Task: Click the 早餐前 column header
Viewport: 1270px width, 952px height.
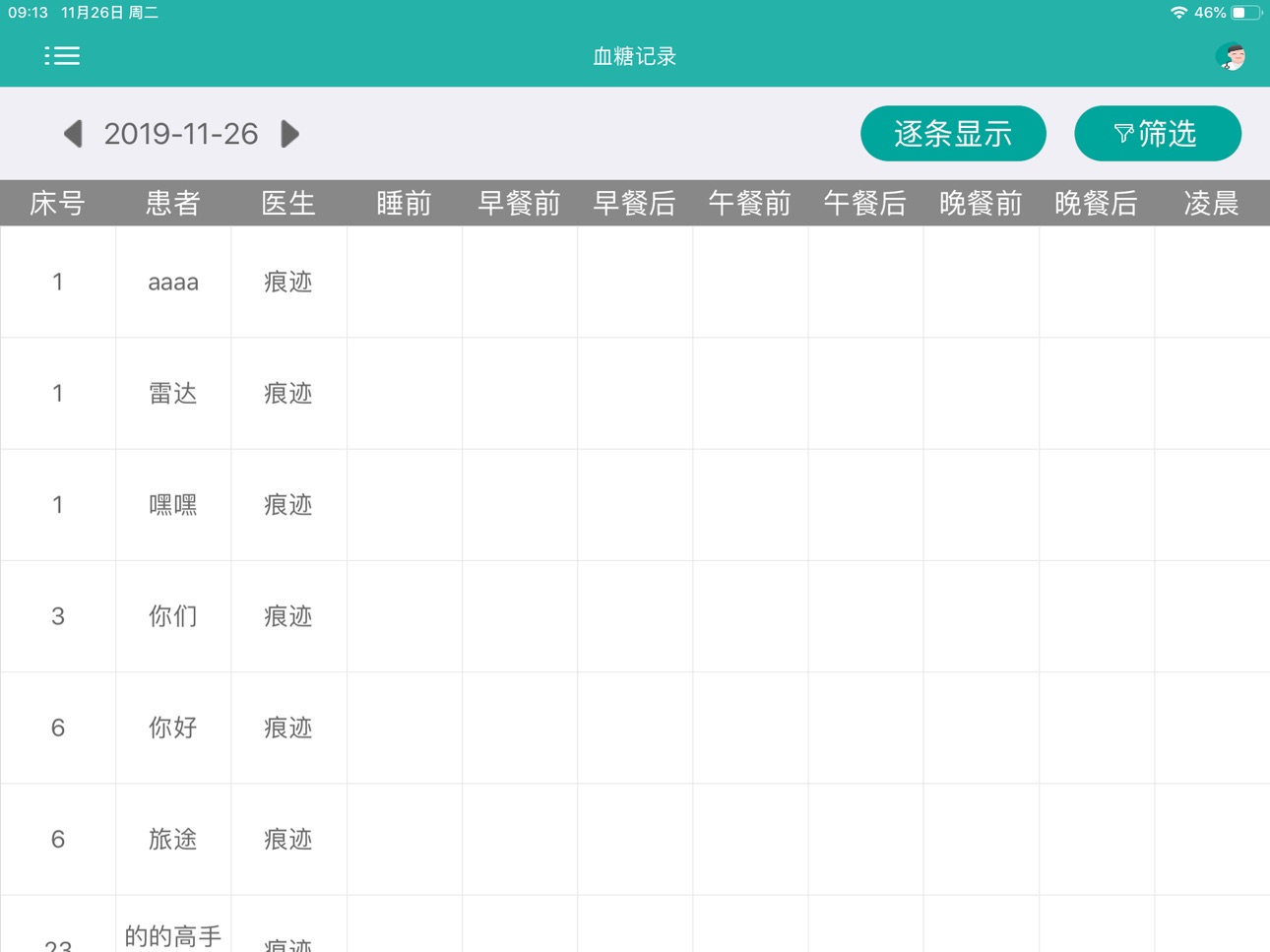Action: (x=519, y=203)
